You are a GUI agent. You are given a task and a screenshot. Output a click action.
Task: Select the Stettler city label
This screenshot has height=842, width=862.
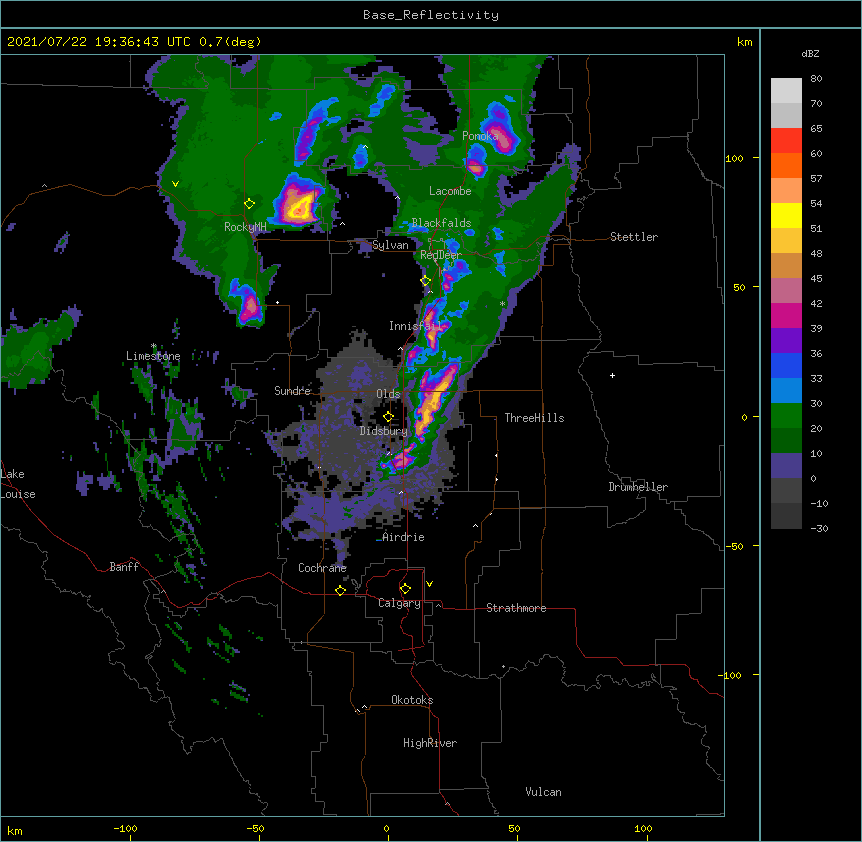pos(634,237)
